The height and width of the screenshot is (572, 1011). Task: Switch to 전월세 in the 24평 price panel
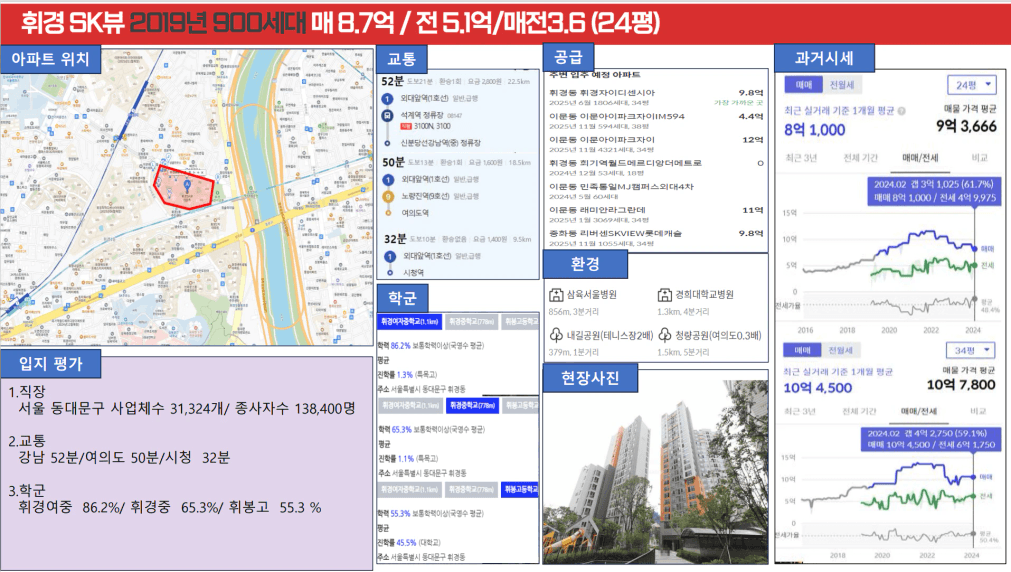pos(842,84)
